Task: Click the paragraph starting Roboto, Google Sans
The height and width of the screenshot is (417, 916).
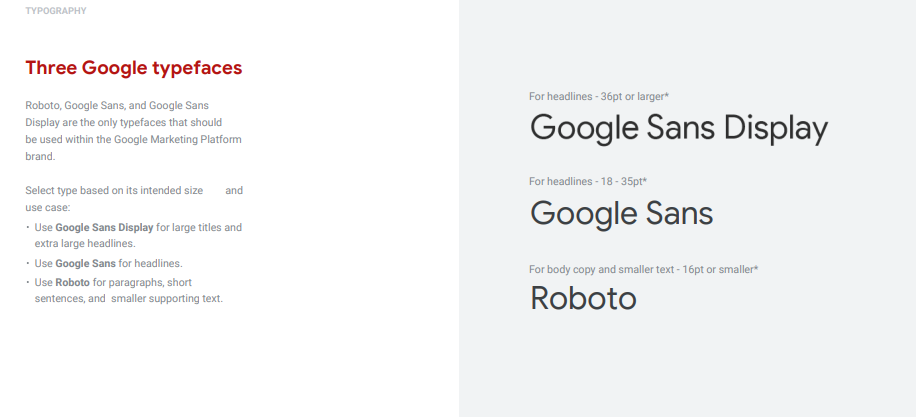Action: click(x=134, y=131)
